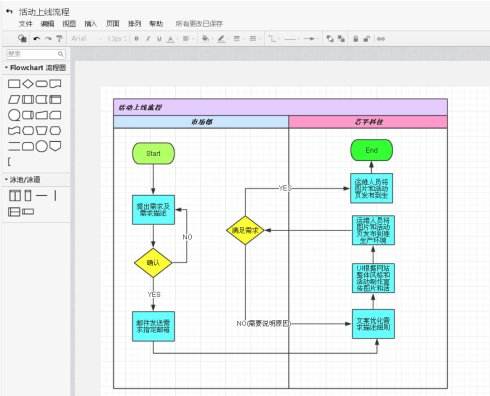
Task: Select the 满足需求 decision diamond
Action: point(245,230)
